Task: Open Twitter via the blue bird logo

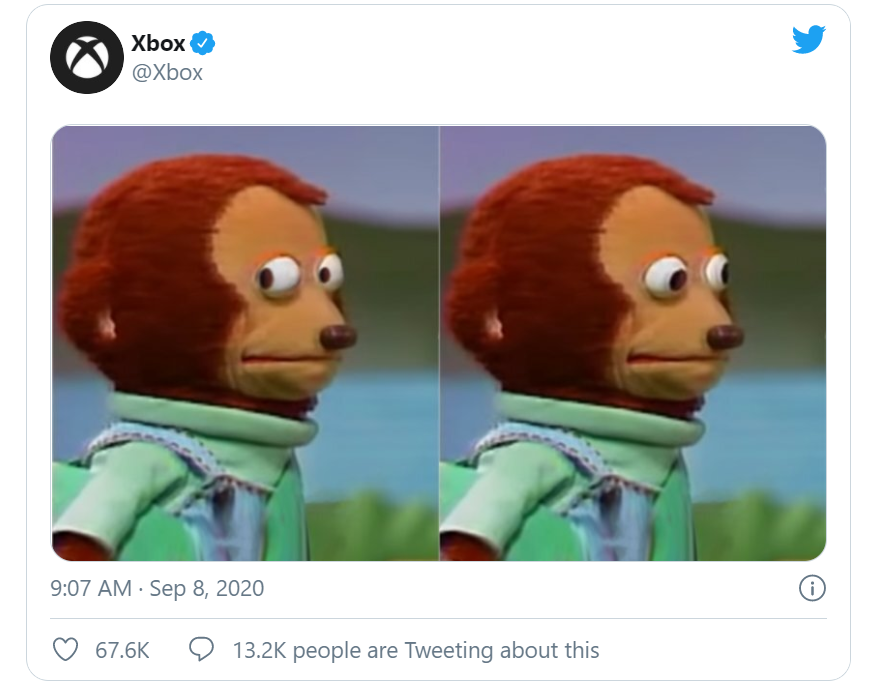Action: tap(808, 40)
